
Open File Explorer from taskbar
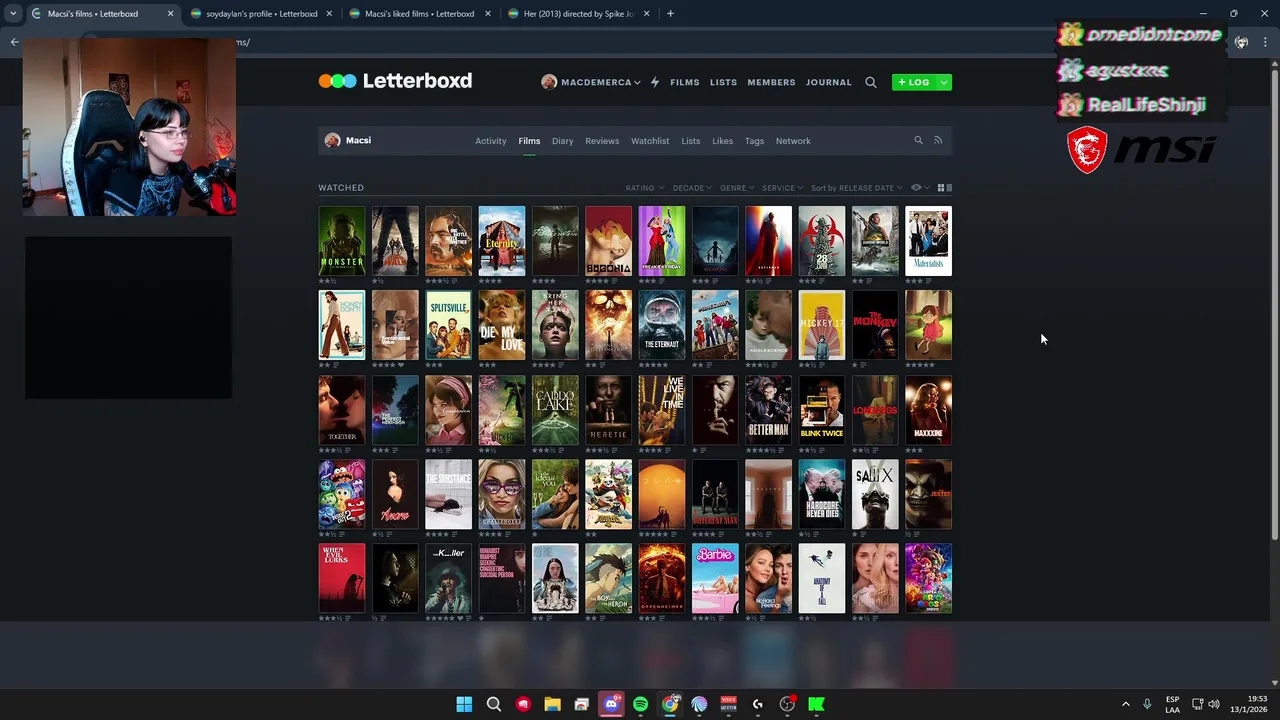[552, 704]
